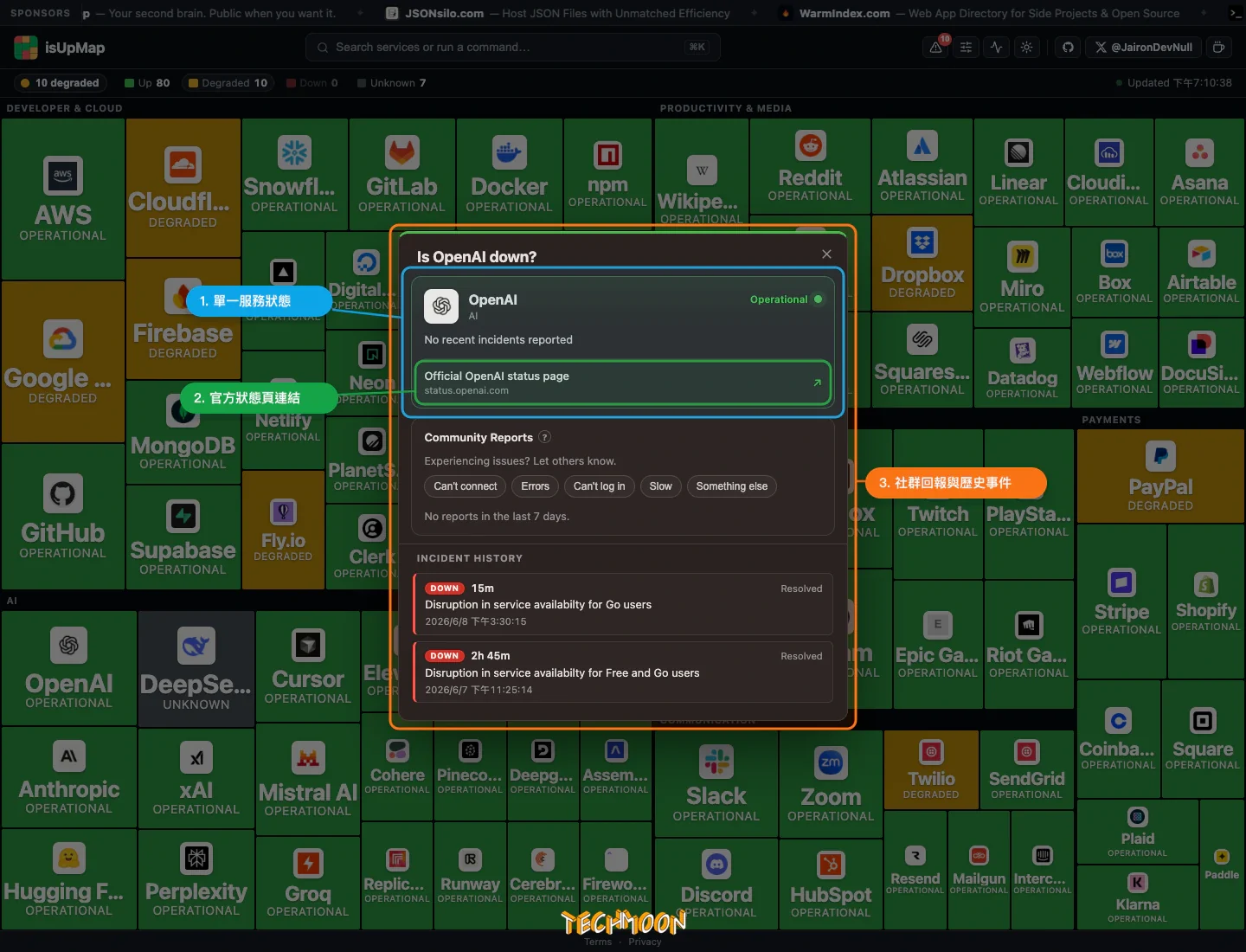Viewport: 1246px width, 952px height.
Task: Open the degraded Dropbox tile
Action: click(922, 263)
